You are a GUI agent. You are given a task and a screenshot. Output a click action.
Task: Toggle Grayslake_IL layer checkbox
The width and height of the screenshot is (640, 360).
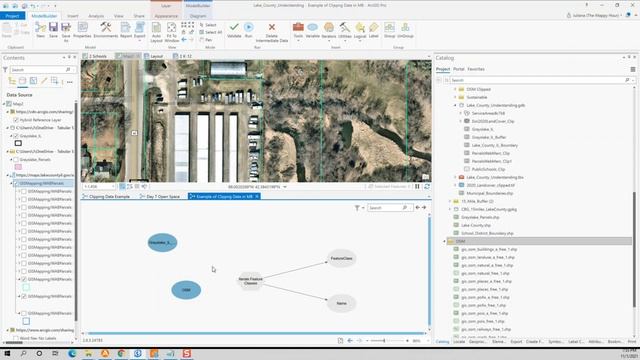16,136
